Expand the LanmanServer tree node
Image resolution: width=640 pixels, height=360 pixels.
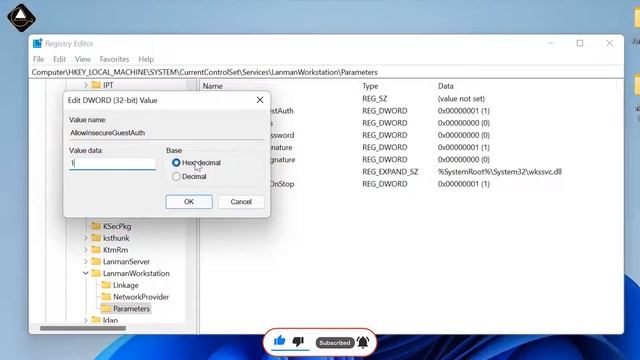86,262
